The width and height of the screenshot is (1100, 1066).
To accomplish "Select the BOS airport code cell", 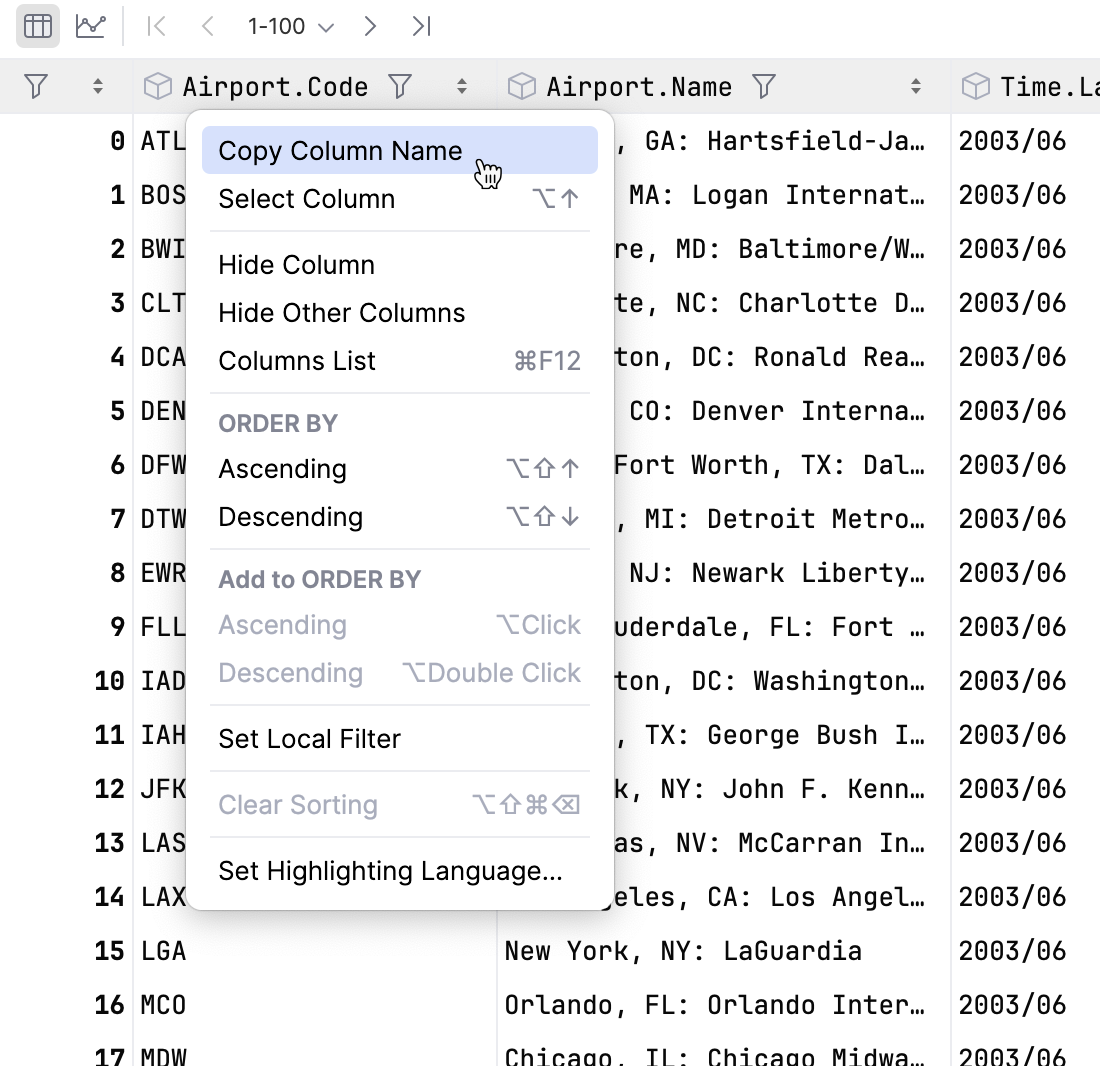I will (x=163, y=195).
